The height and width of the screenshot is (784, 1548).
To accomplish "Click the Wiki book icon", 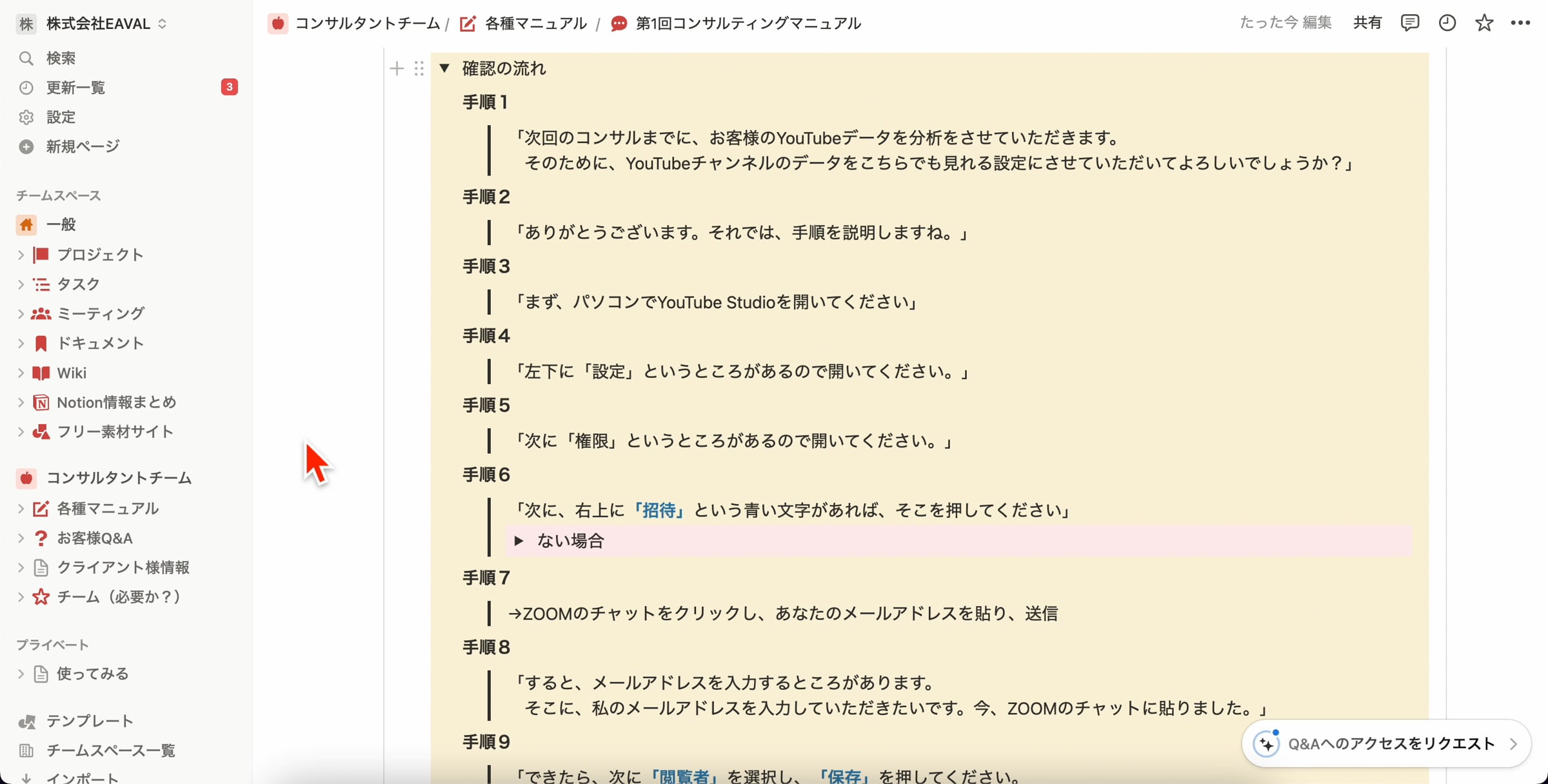I will click(41, 373).
